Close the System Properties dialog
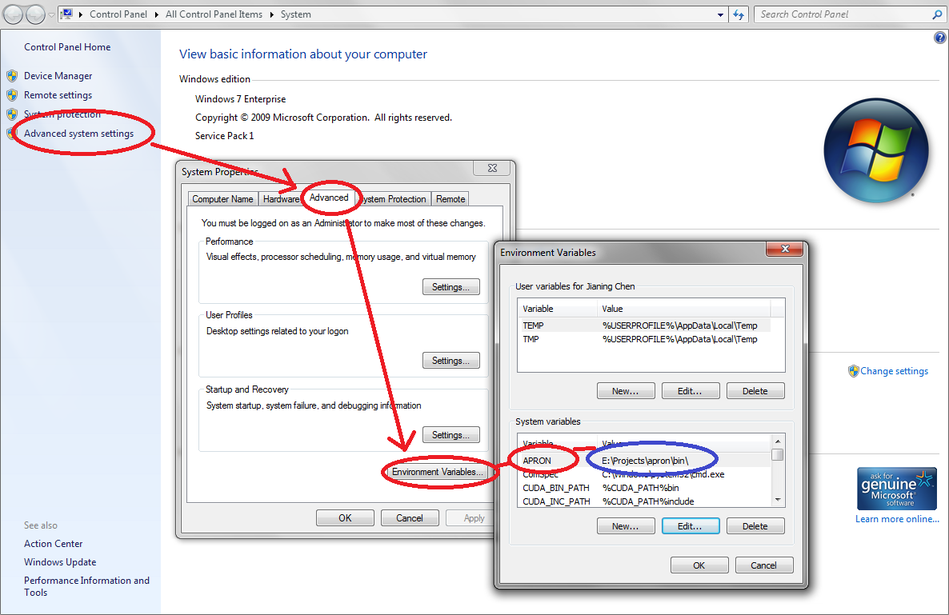 (x=493, y=168)
